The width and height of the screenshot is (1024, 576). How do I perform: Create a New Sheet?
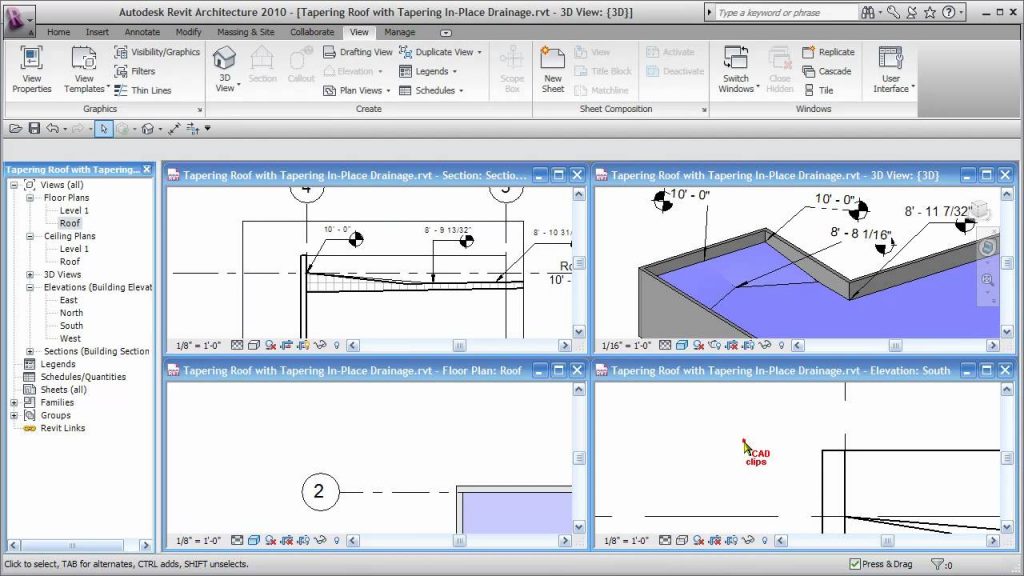(x=553, y=66)
